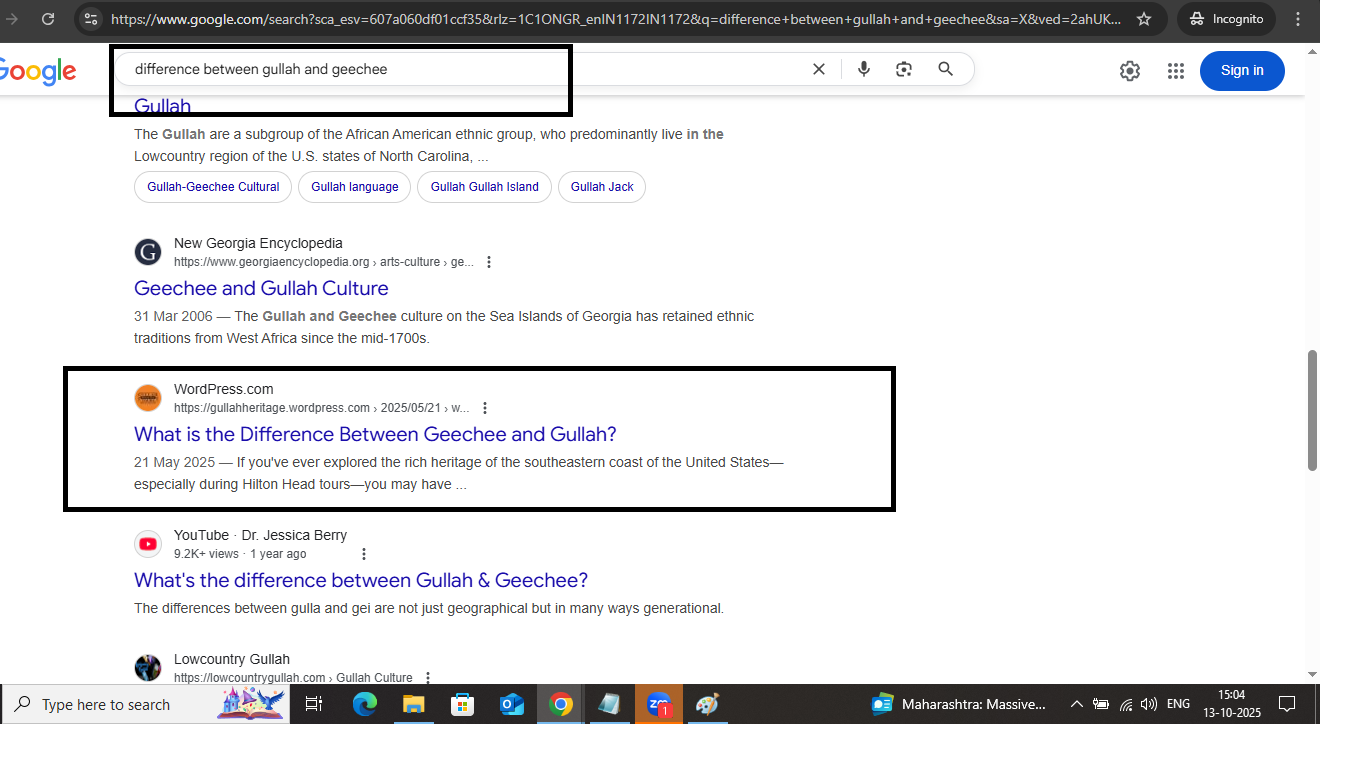Click the Sign in button
1366x768 pixels.
point(1242,70)
